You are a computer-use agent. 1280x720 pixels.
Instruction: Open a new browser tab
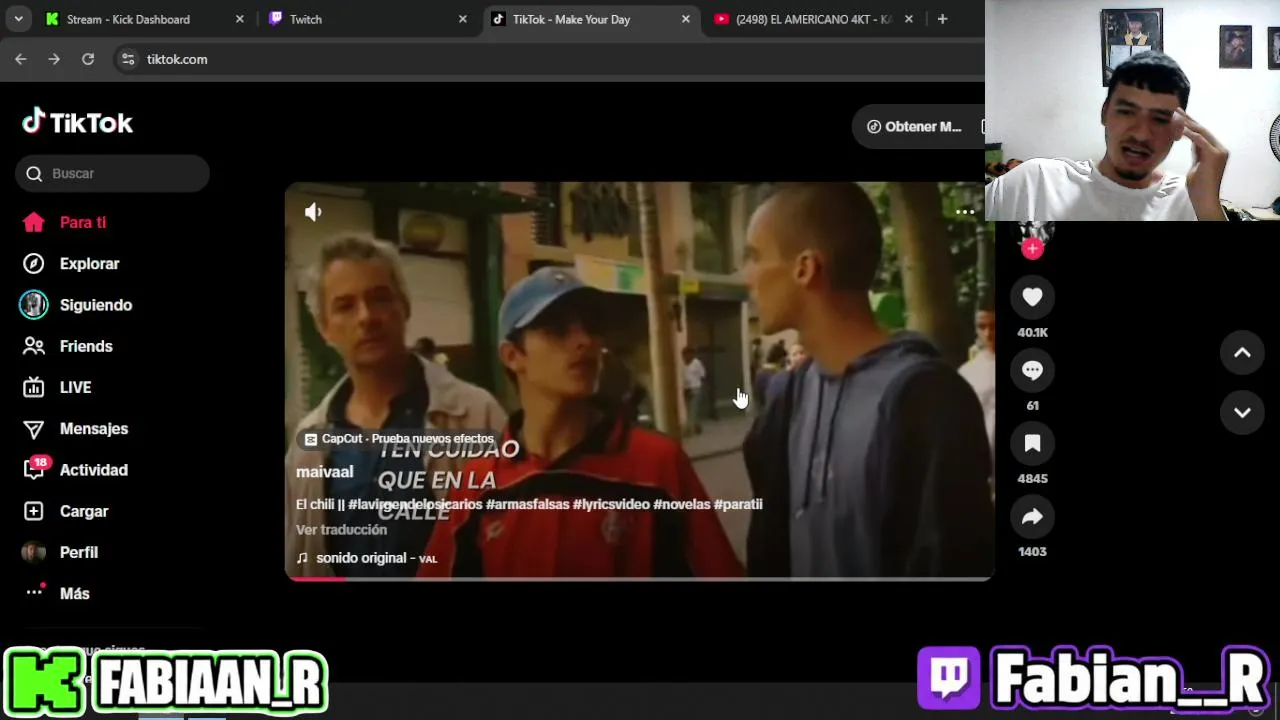coord(942,19)
